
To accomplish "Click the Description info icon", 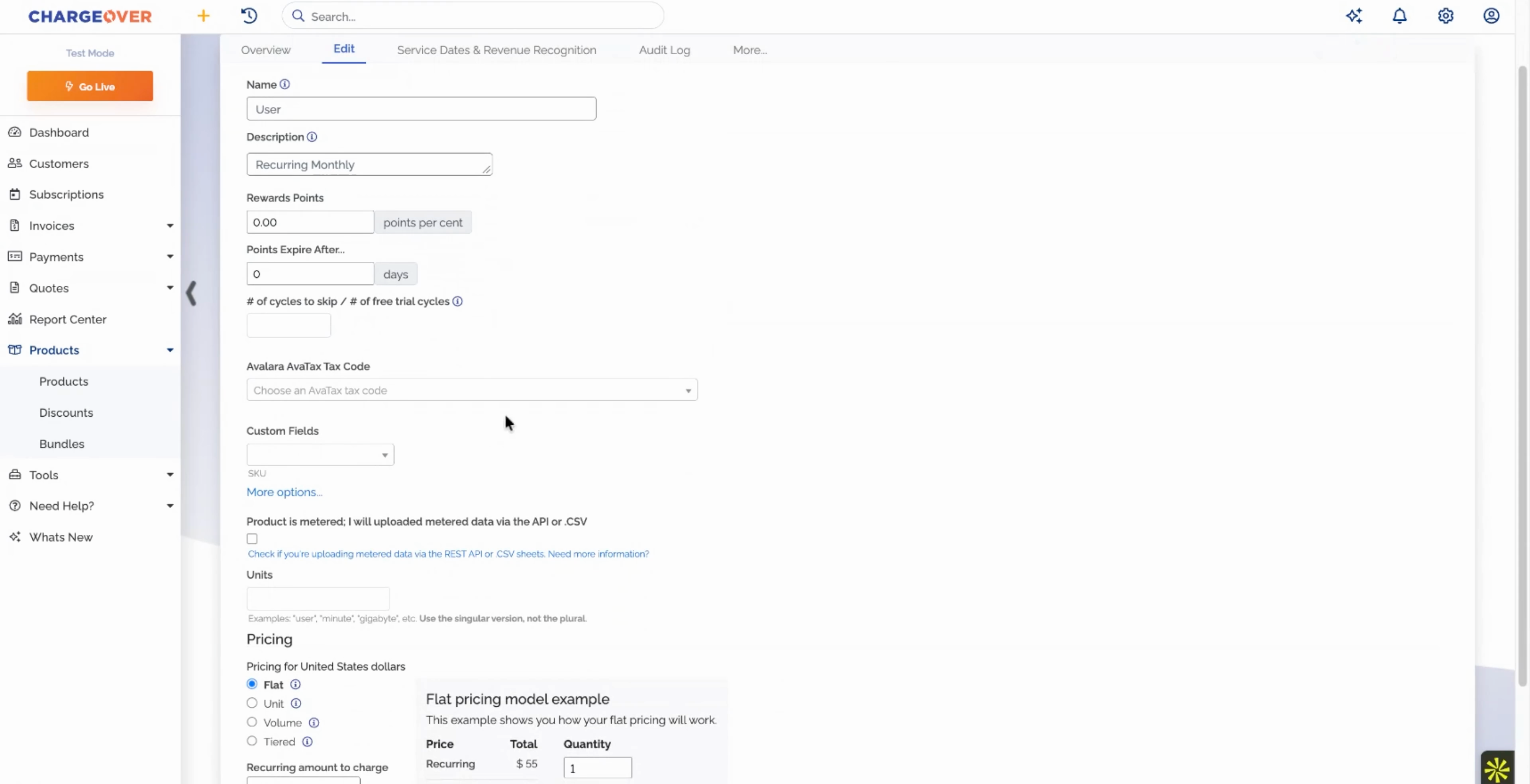I will (x=312, y=137).
